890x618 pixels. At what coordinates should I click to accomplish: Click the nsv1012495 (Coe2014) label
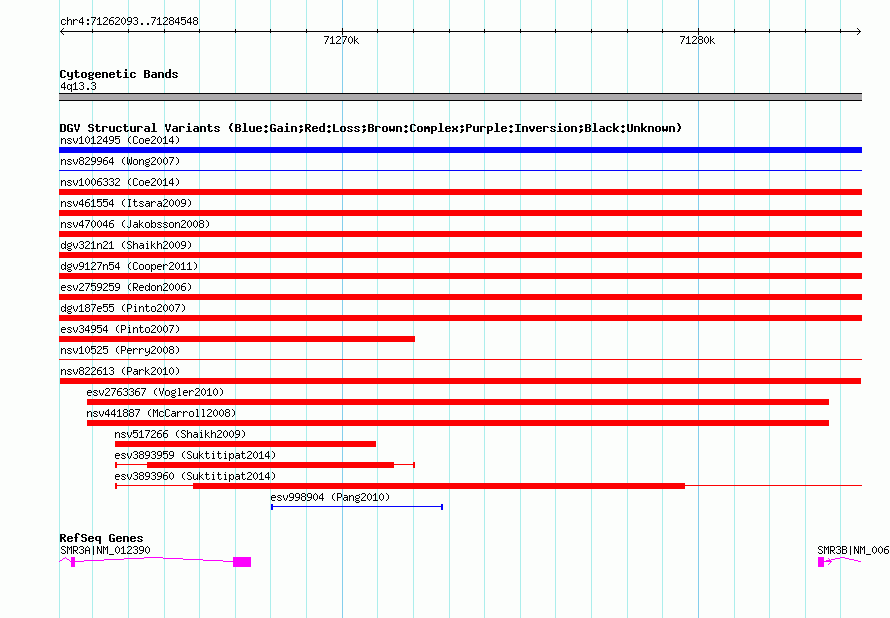tap(120, 140)
